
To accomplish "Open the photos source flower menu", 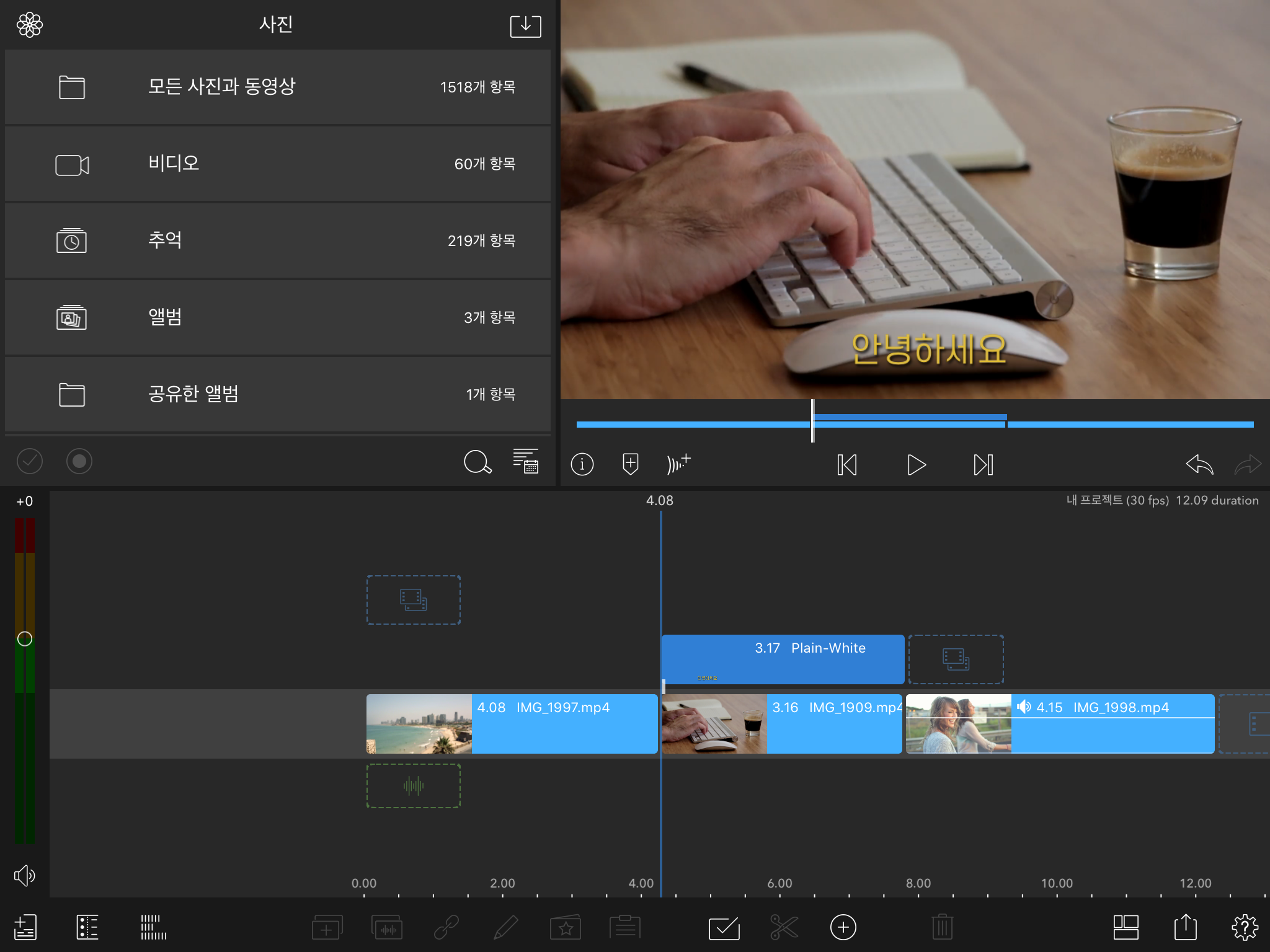I will tap(30, 25).
